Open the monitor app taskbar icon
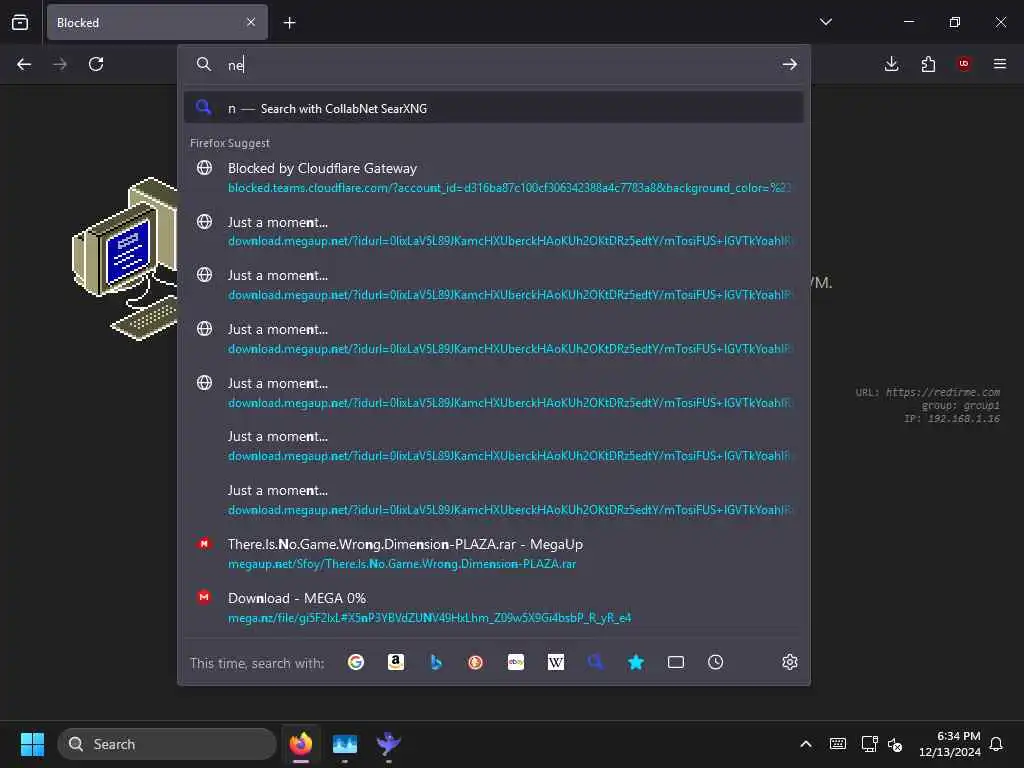Viewport: 1024px width, 768px height. click(344, 744)
